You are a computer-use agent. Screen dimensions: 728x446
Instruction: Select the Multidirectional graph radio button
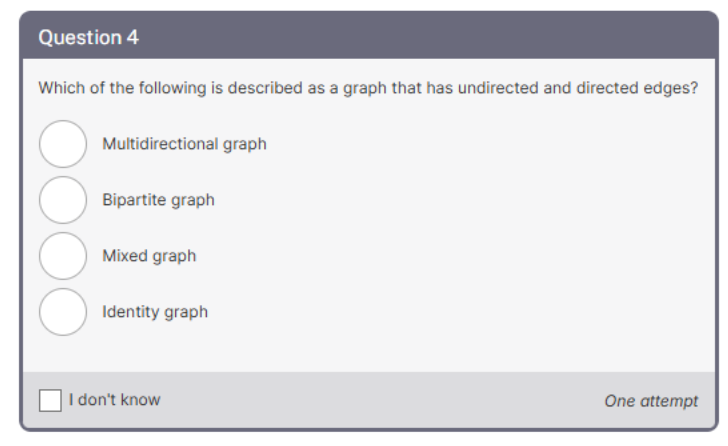63,144
